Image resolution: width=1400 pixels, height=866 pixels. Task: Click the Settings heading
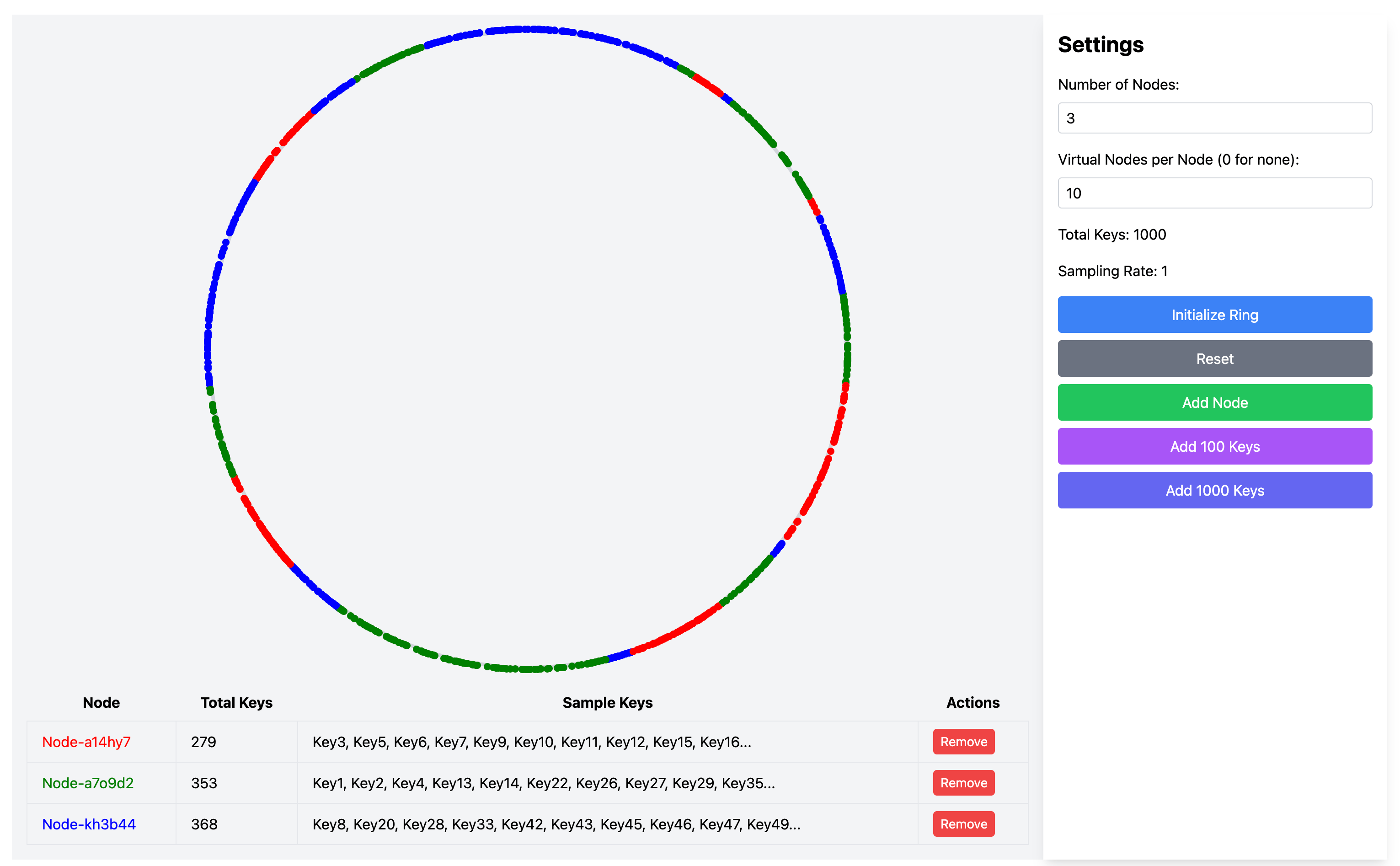coord(1101,45)
